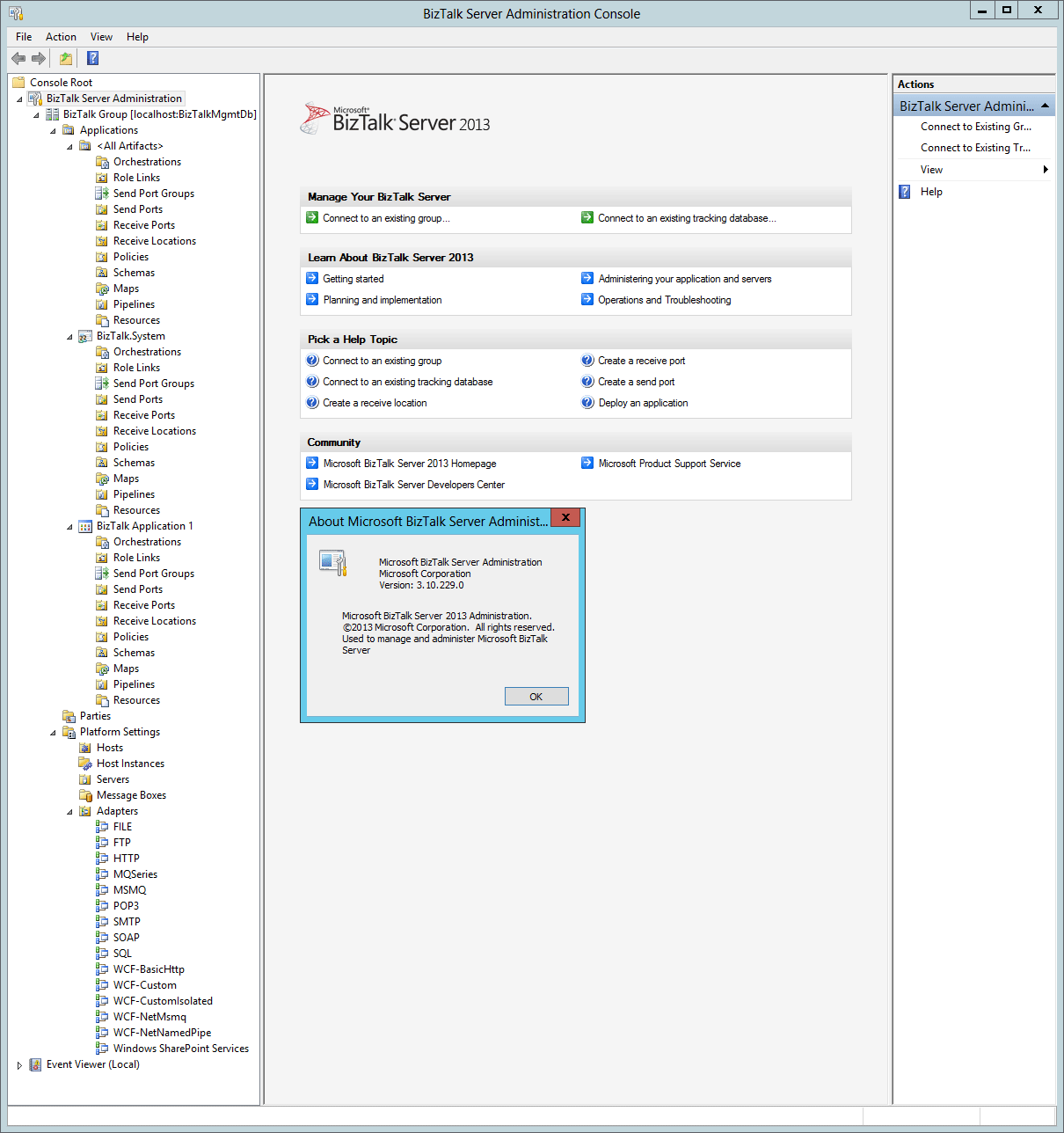Select Connect to Existing Gr... action

[976, 127]
